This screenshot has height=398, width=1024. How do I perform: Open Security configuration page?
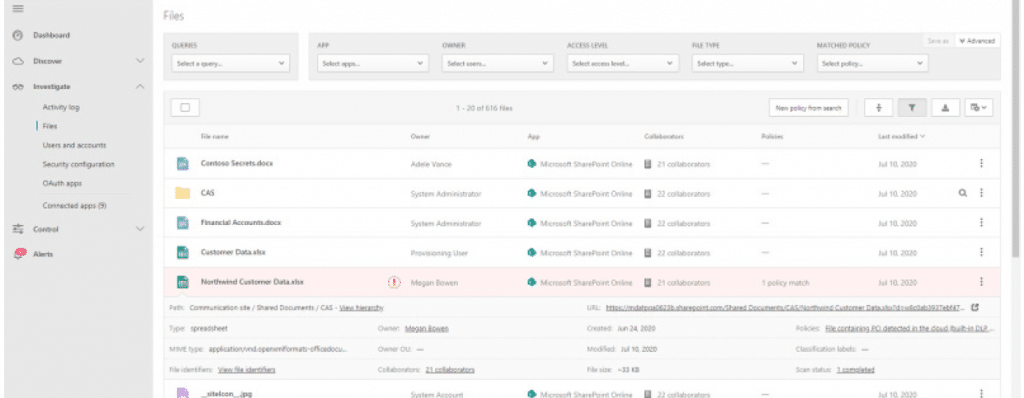pyautogui.click(x=78, y=164)
